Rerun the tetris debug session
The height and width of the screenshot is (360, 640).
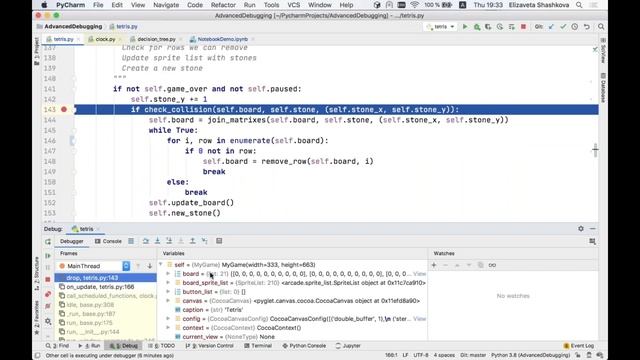click(48, 242)
